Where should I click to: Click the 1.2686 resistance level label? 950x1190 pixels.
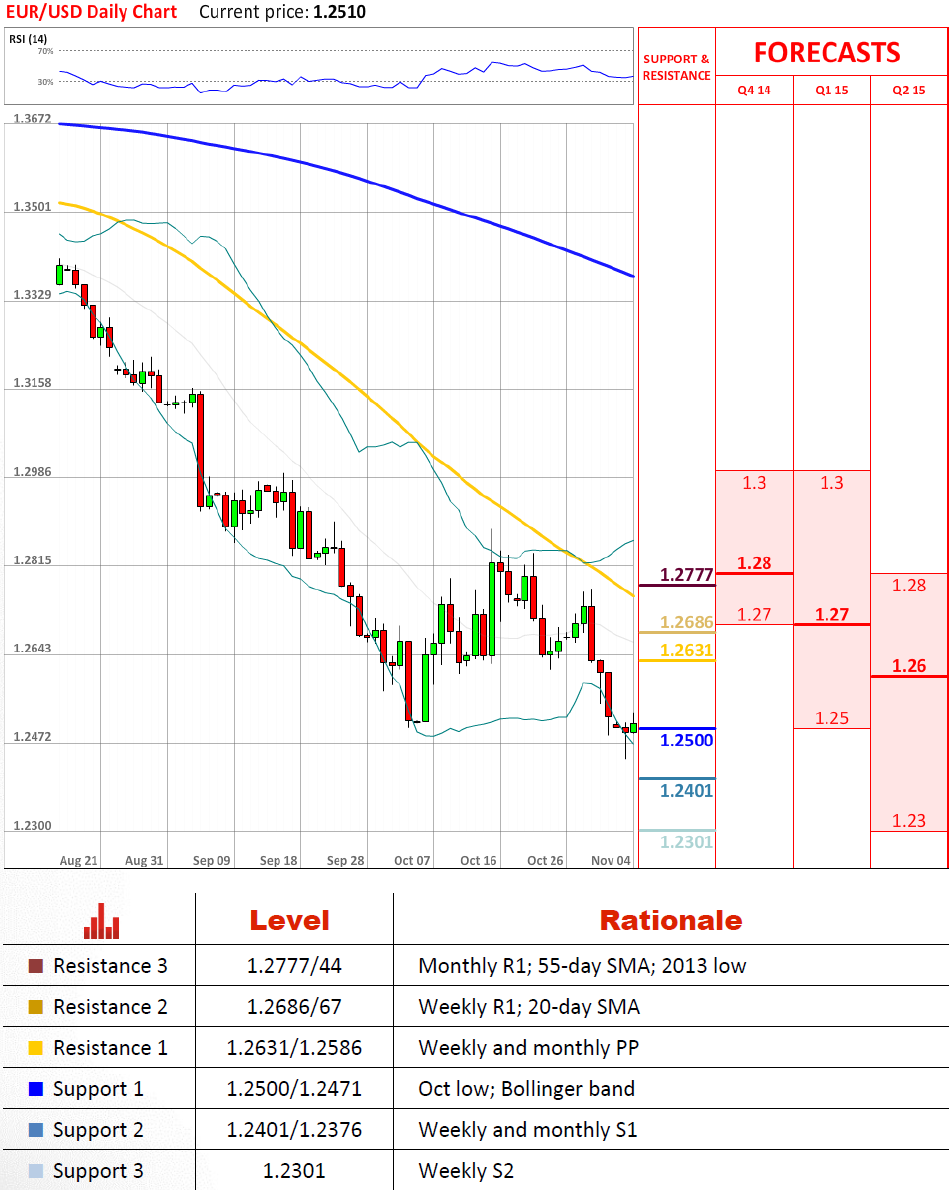point(687,622)
